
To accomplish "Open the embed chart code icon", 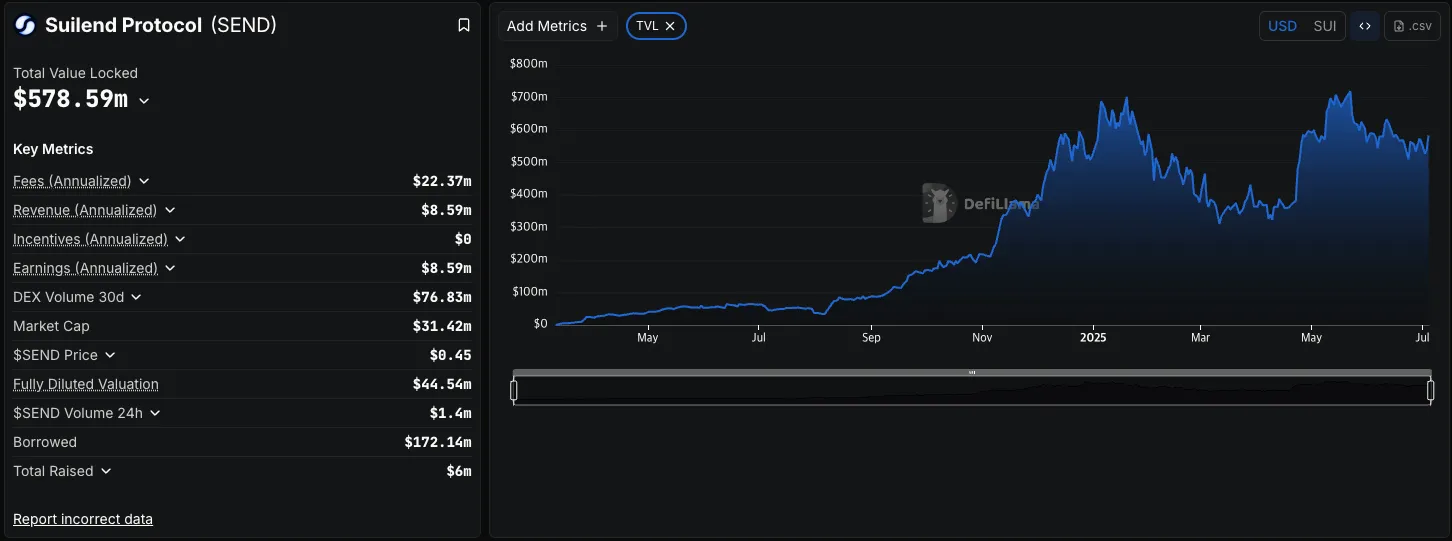I will (1365, 26).
